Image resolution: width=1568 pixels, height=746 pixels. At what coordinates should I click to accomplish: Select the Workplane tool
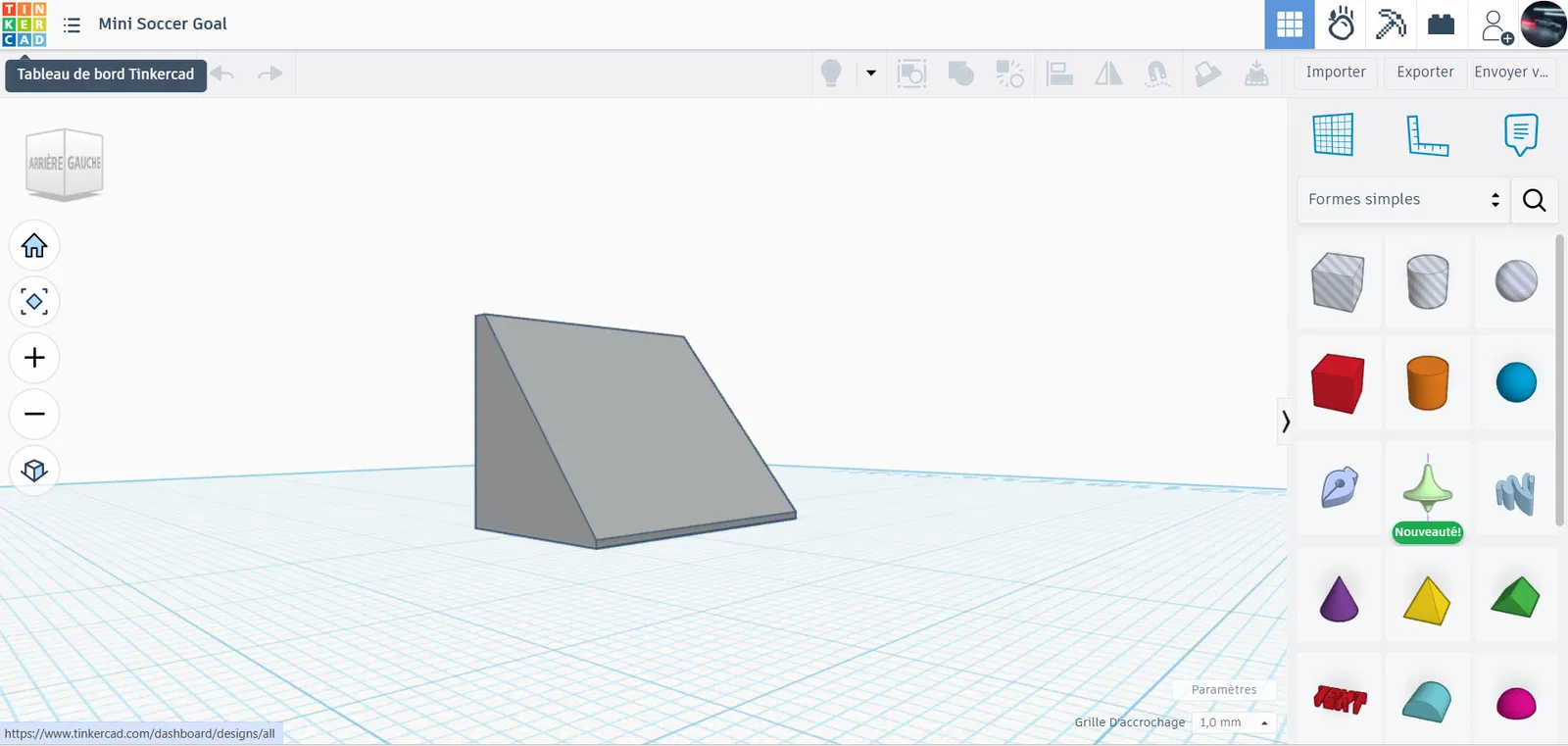[1334, 134]
